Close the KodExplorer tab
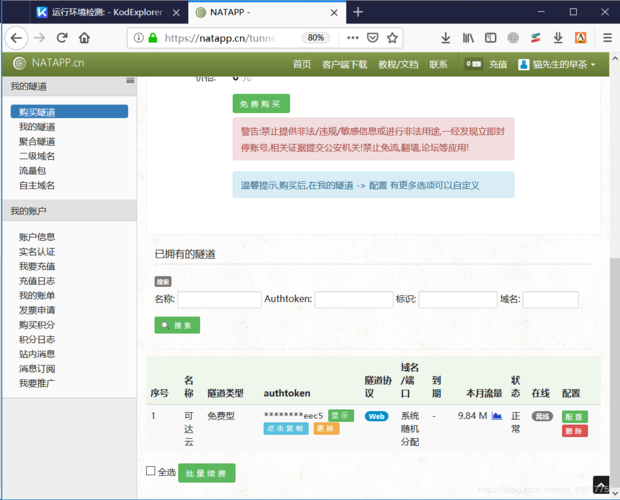This screenshot has width=620, height=500. (x=176, y=13)
